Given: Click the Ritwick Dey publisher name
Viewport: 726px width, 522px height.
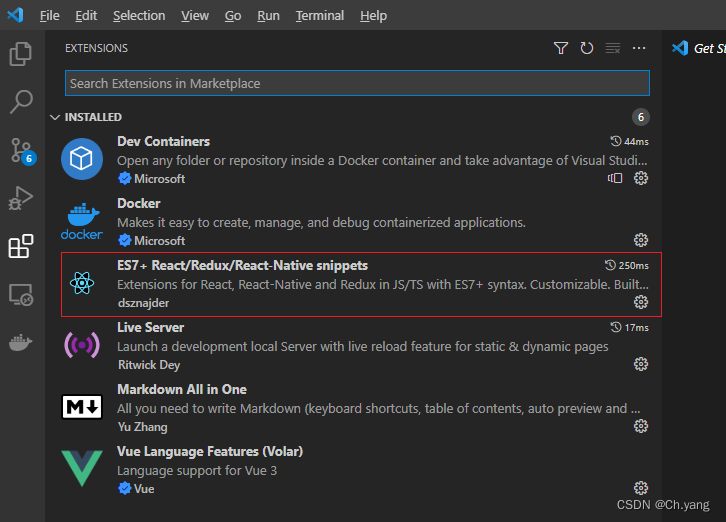Looking at the screenshot, I should click(x=149, y=365).
